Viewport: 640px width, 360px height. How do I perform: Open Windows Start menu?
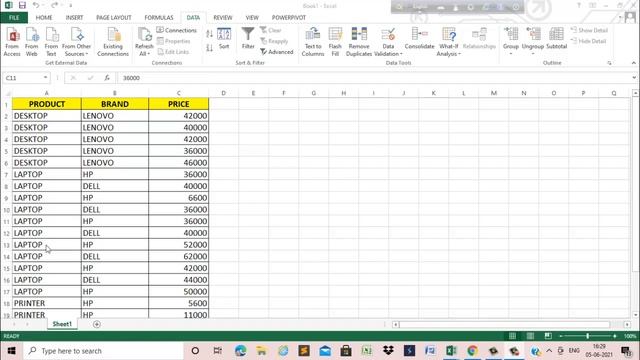[x=11, y=351]
